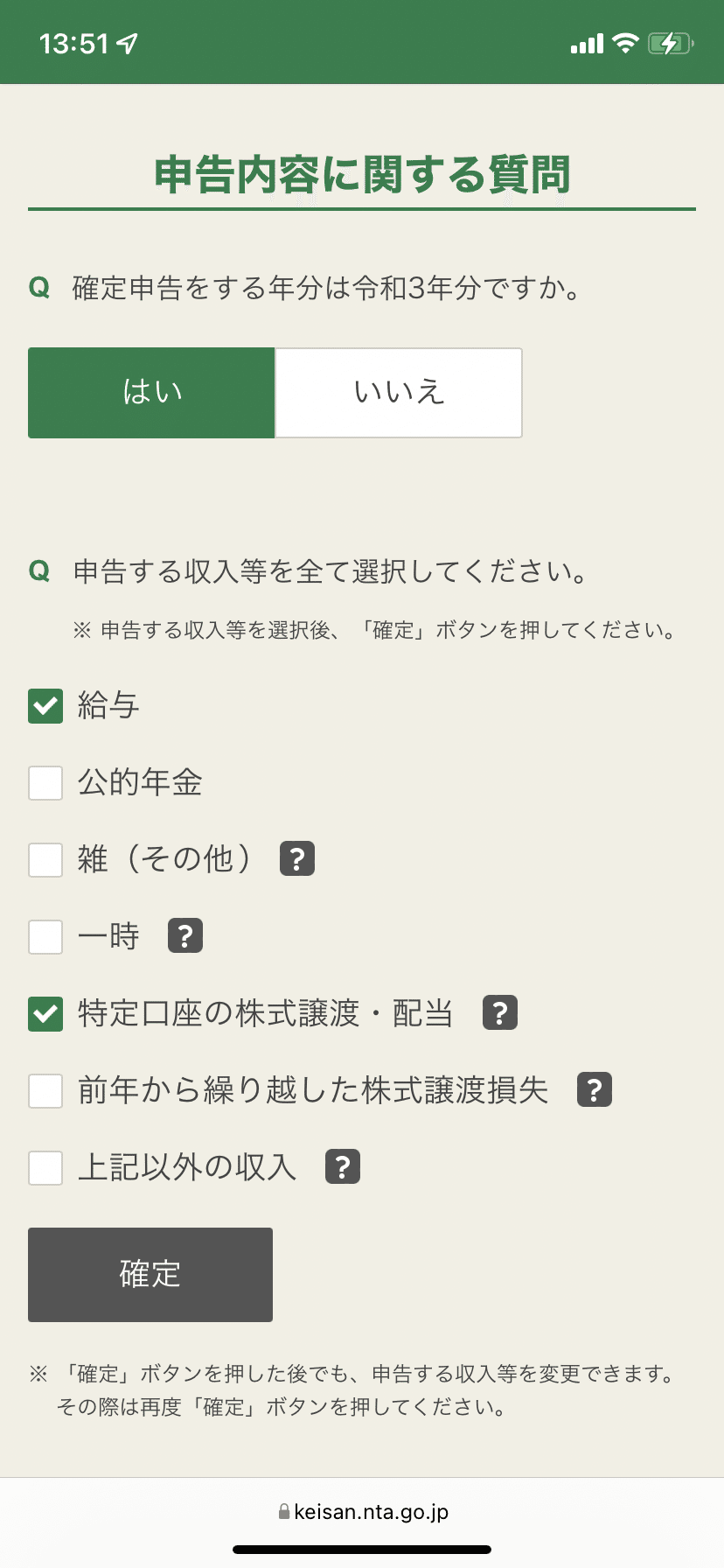
Task: Click the 確定 button
Action: (x=150, y=1275)
